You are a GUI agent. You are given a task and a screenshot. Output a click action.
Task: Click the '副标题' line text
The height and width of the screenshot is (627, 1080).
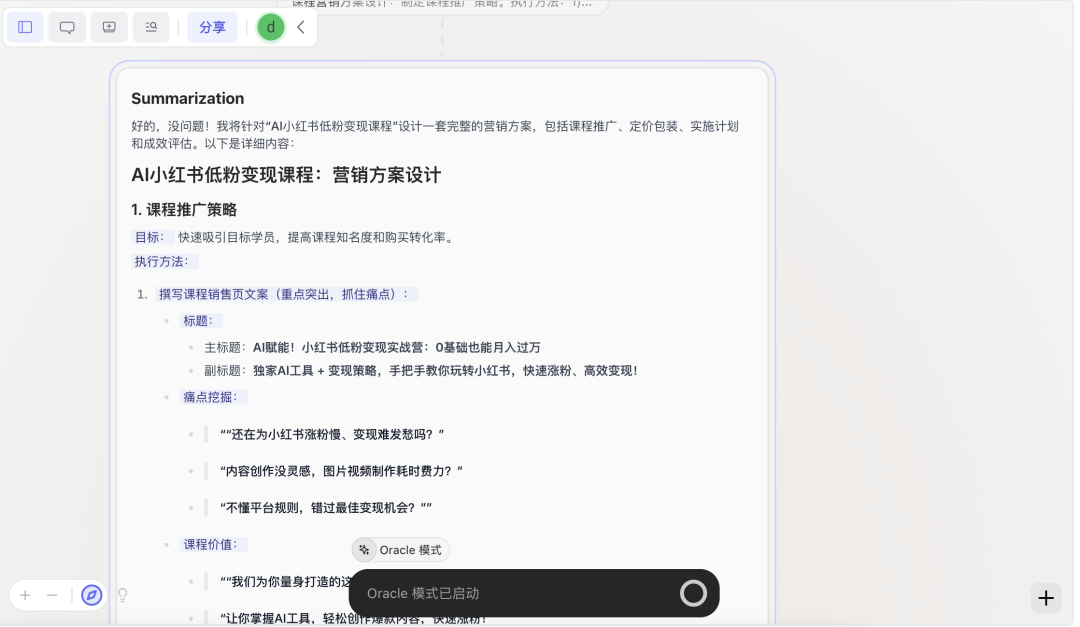click(421, 371)
